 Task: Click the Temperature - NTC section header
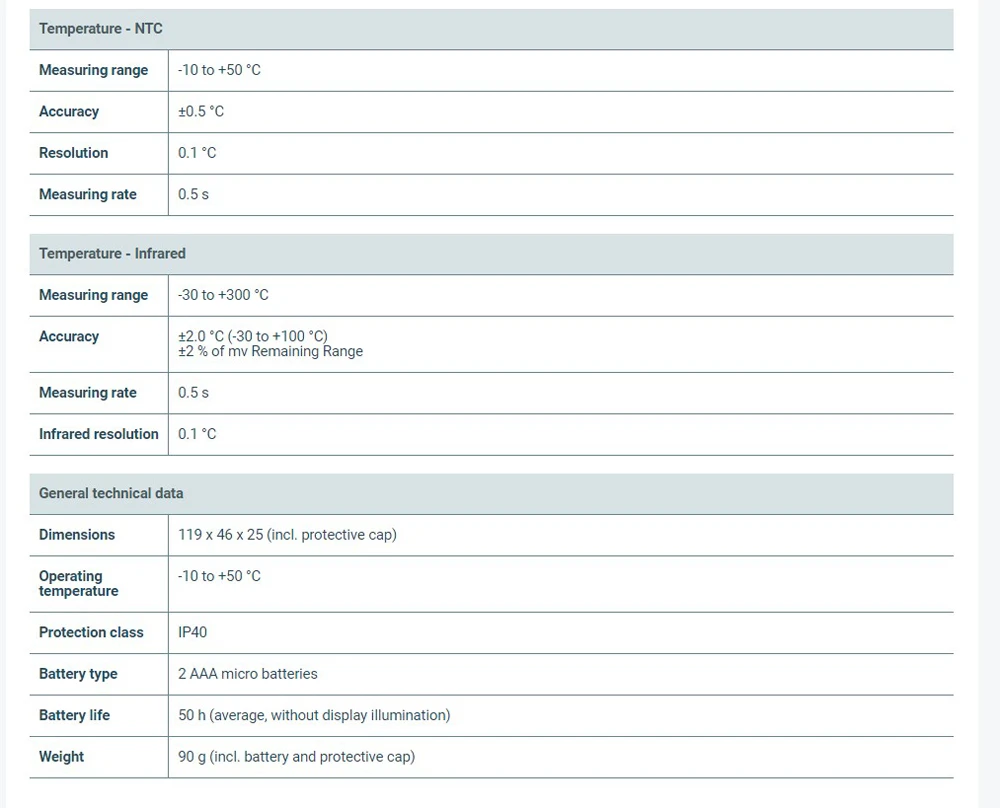click(101, 29)
